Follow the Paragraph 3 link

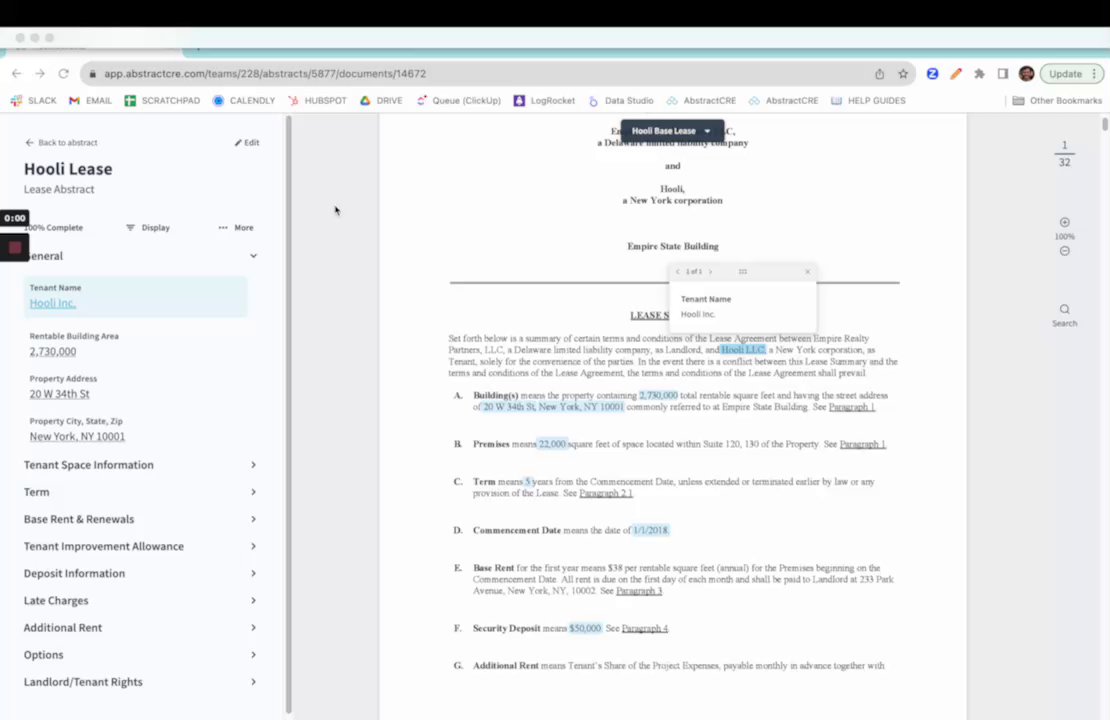coord(639,591)
